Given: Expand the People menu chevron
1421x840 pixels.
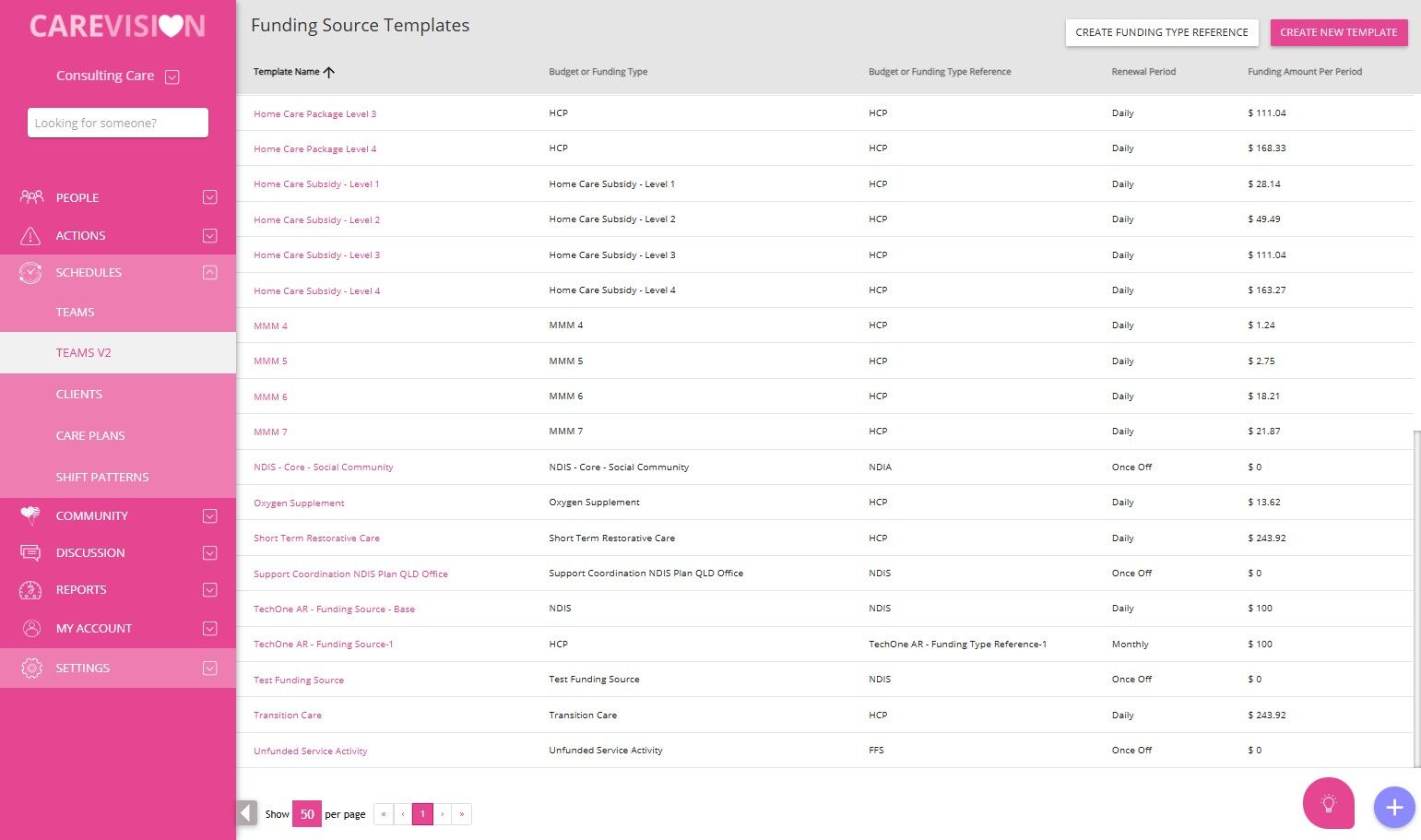Looking at the screenshot, I should pyautogui.click(x=209, y=197).
